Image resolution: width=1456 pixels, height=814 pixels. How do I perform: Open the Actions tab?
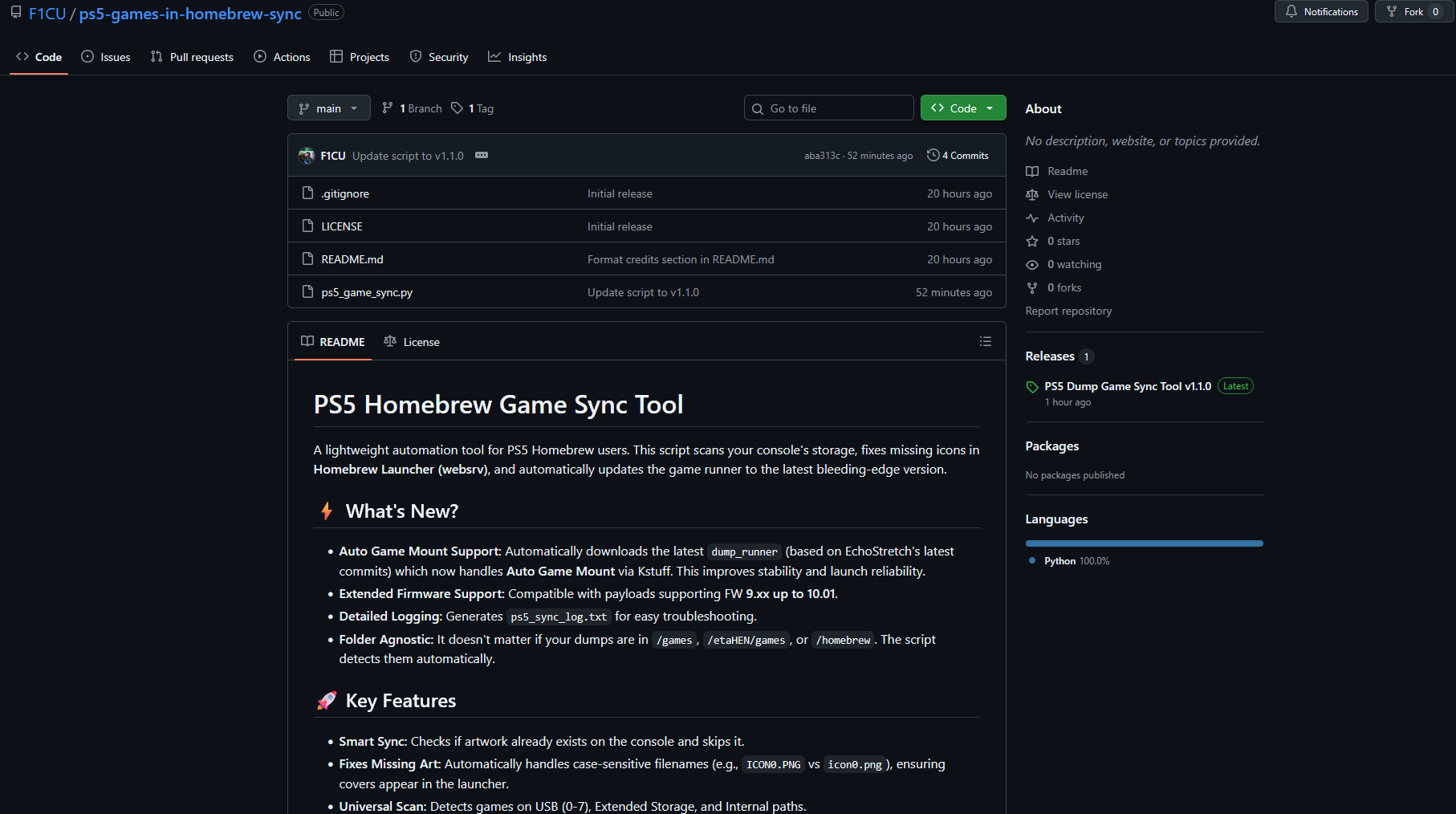coord(282,57)
